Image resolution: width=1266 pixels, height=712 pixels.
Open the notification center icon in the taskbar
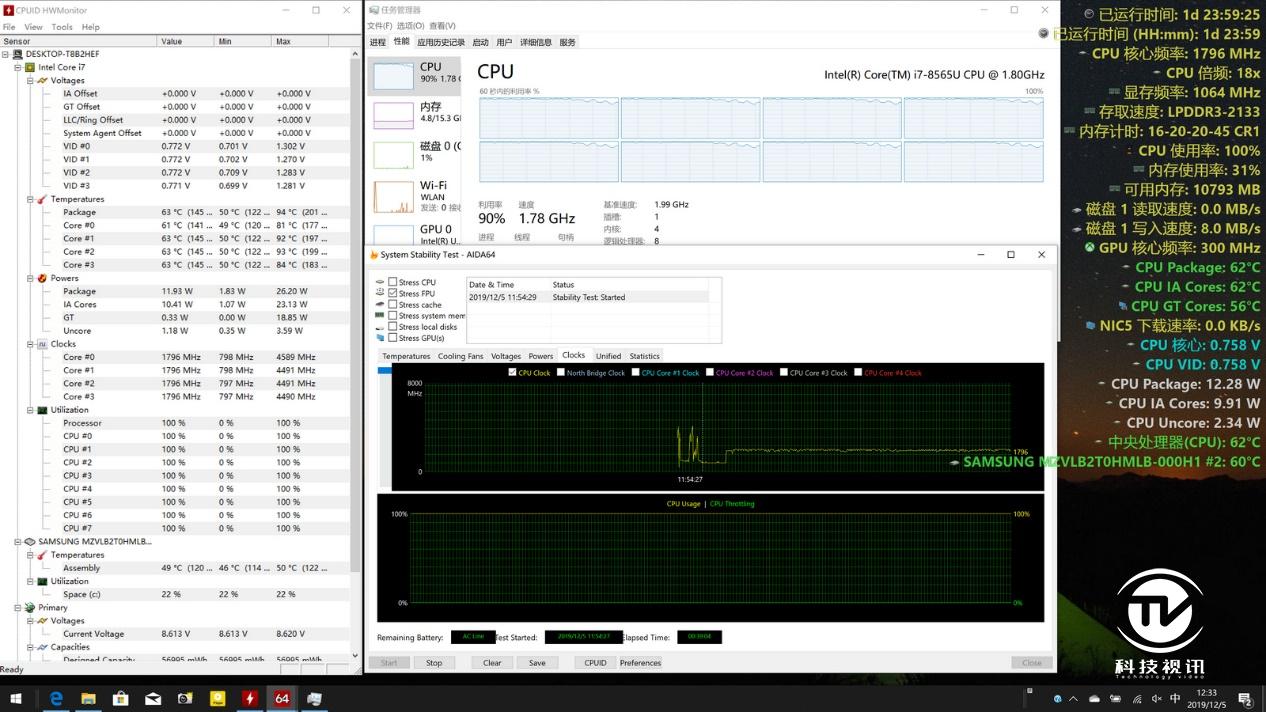click(x=1246, y=698)
